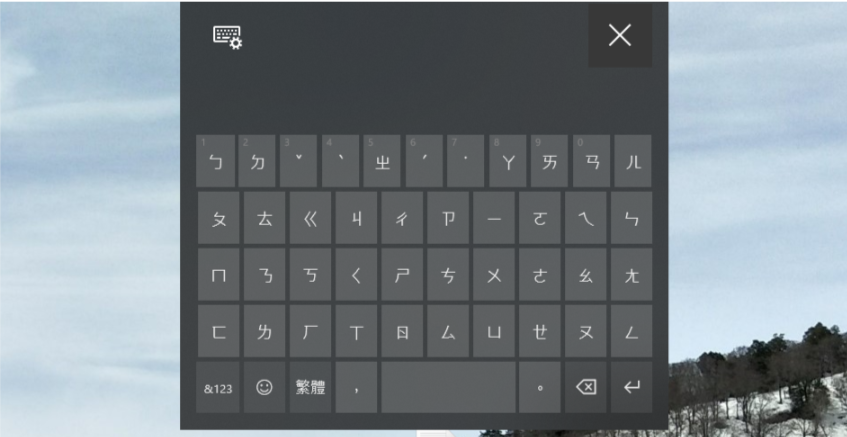The width and height of the screenshot is (847, 437).
Task: Tap the ㄇ bopomofo key
Action: [218, 274]
